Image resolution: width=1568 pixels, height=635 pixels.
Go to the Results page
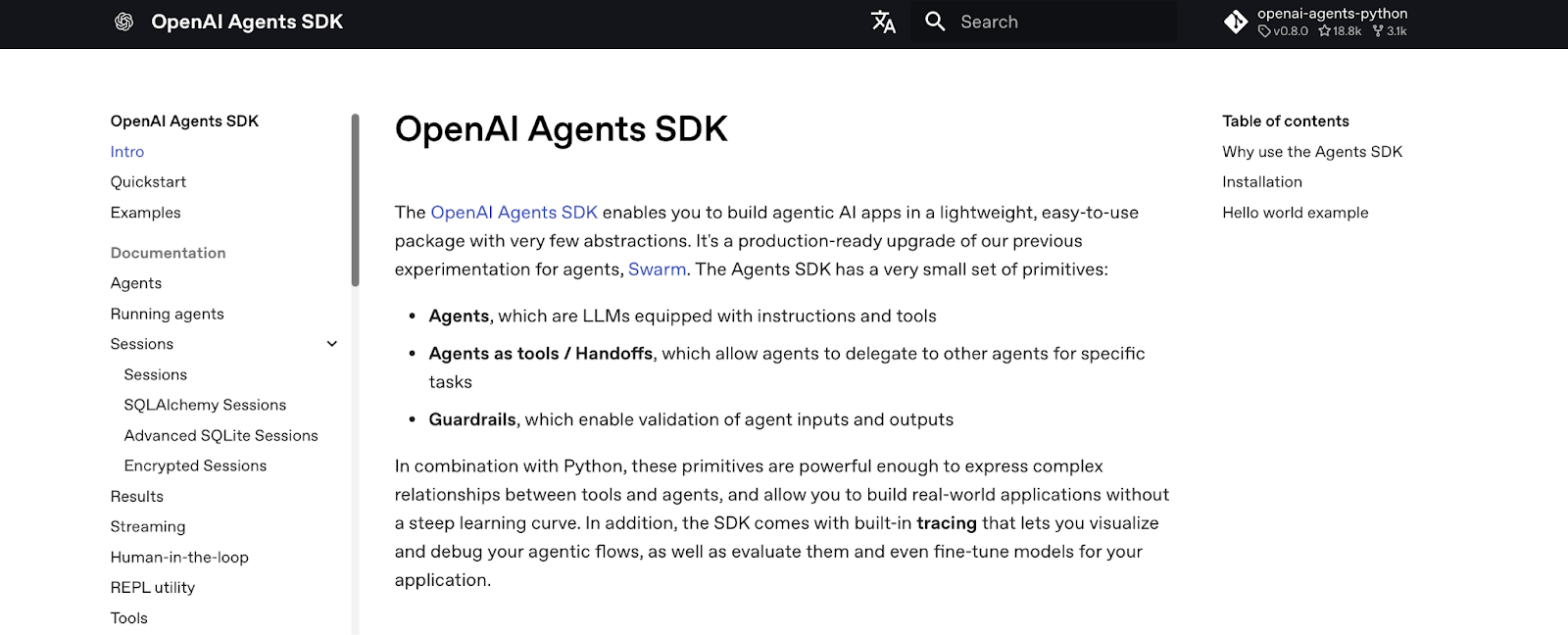[137, 496]
